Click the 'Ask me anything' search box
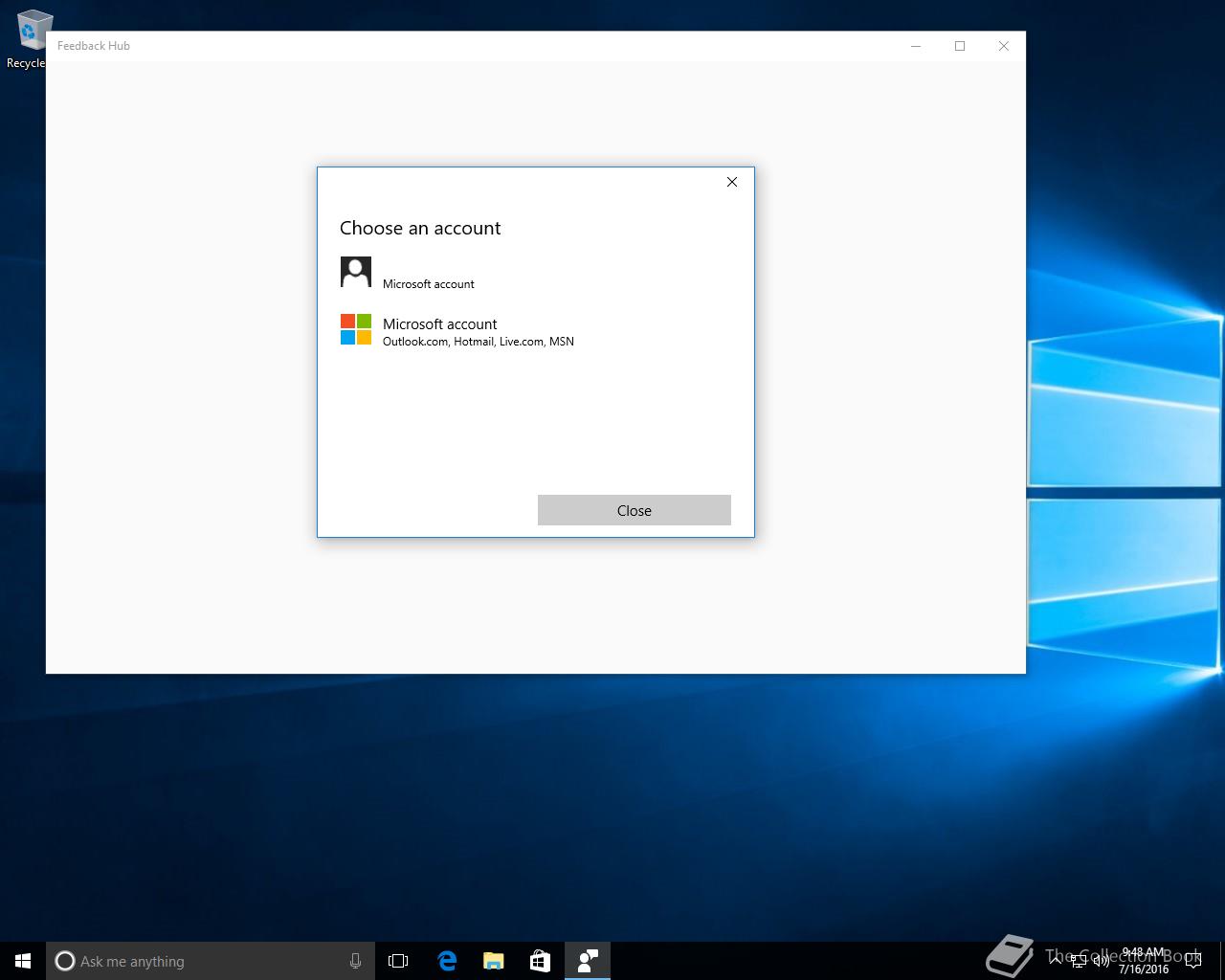Image resolution: width=1225 pixels, height=980 pixels. 211,961
